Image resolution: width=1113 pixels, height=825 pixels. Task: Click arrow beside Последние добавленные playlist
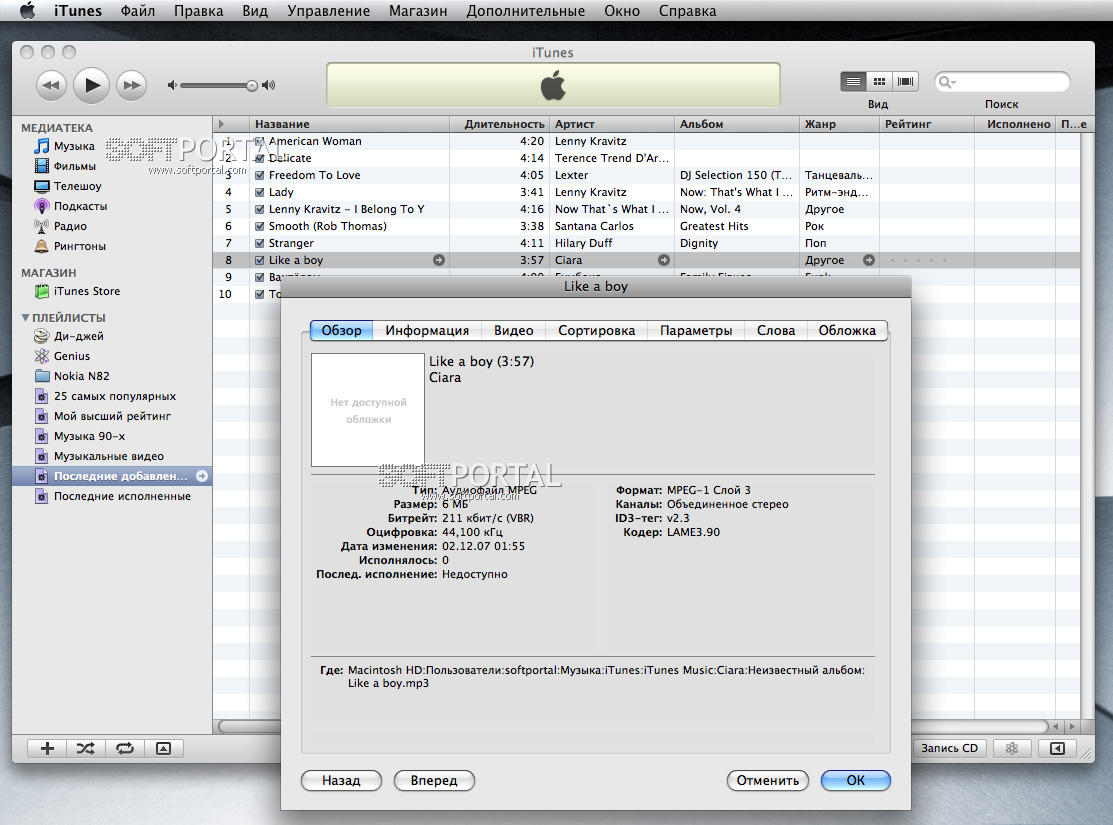(202, 476)
